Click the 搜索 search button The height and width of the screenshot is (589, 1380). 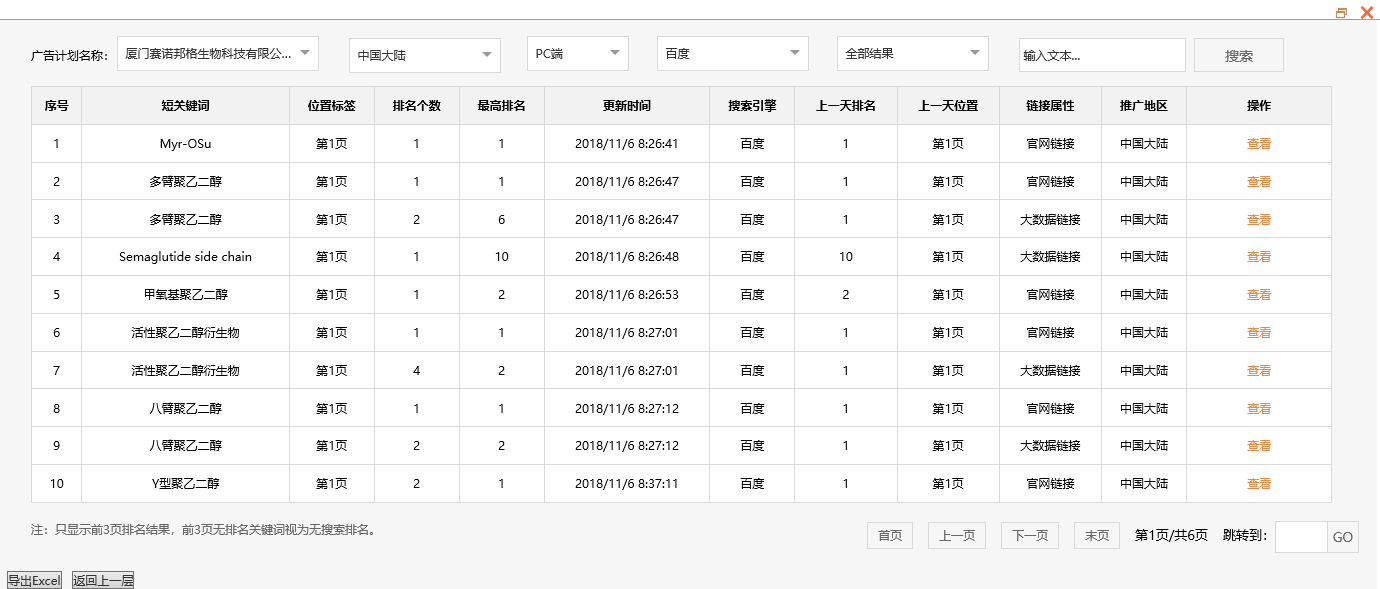point(1238,55)
